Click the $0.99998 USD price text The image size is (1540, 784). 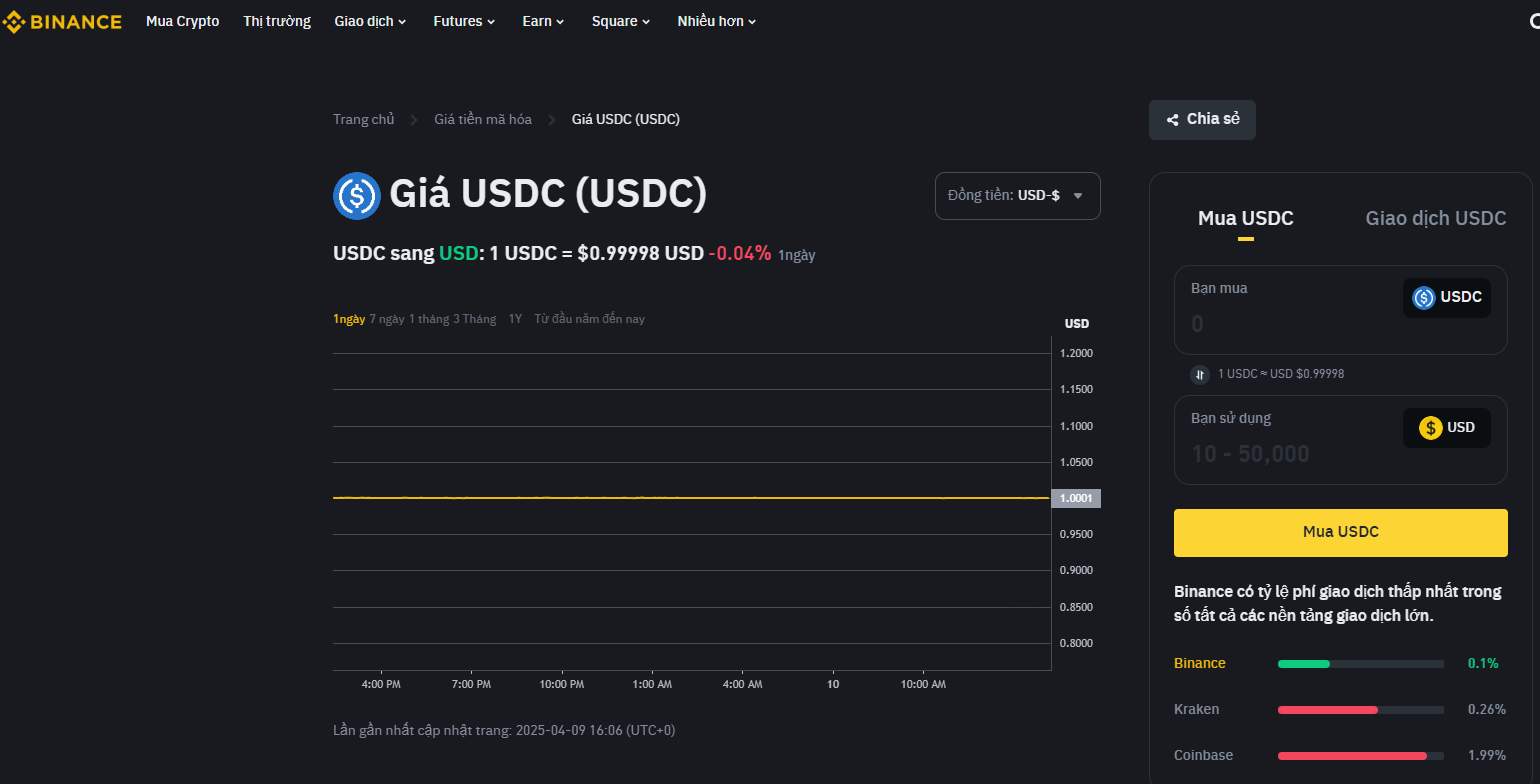coord(641,253)
